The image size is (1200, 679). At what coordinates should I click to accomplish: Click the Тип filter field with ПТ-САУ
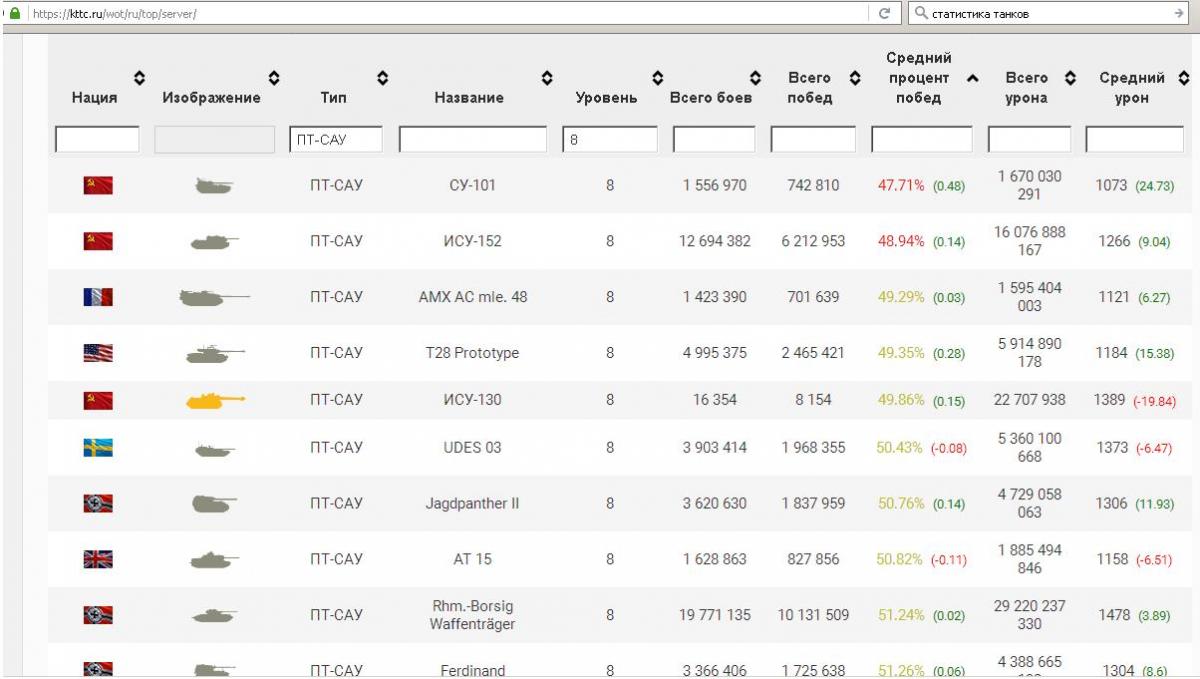coord(336,140)
